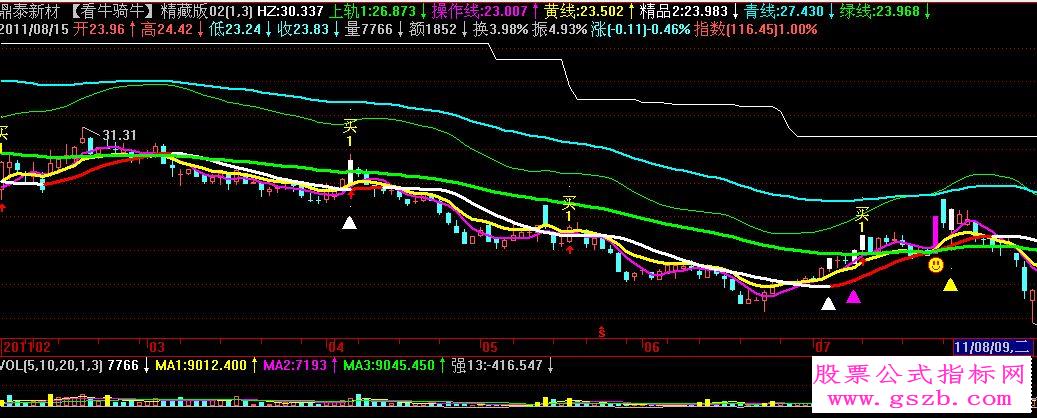The image size is (1037, 418).
Task: Jump to month 03 on the timeline
Action: tap(156, 346)
